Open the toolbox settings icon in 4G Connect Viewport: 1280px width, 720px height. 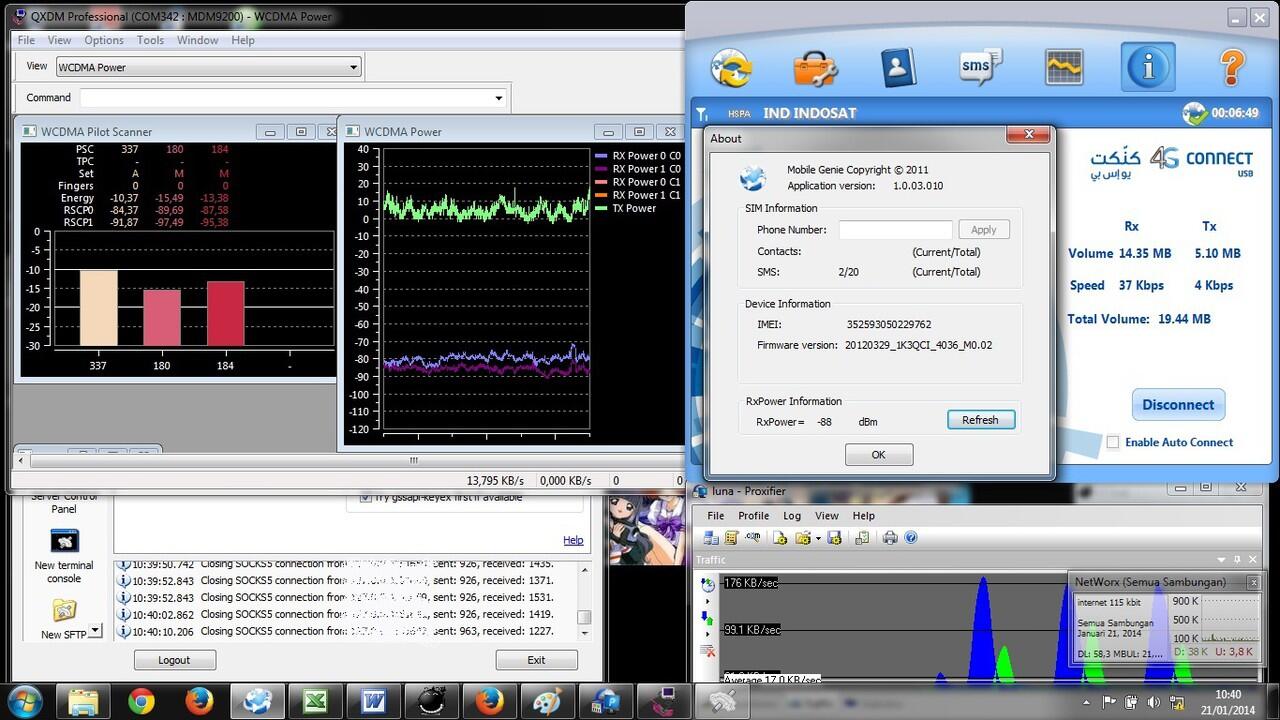click(x=815, y=68)
